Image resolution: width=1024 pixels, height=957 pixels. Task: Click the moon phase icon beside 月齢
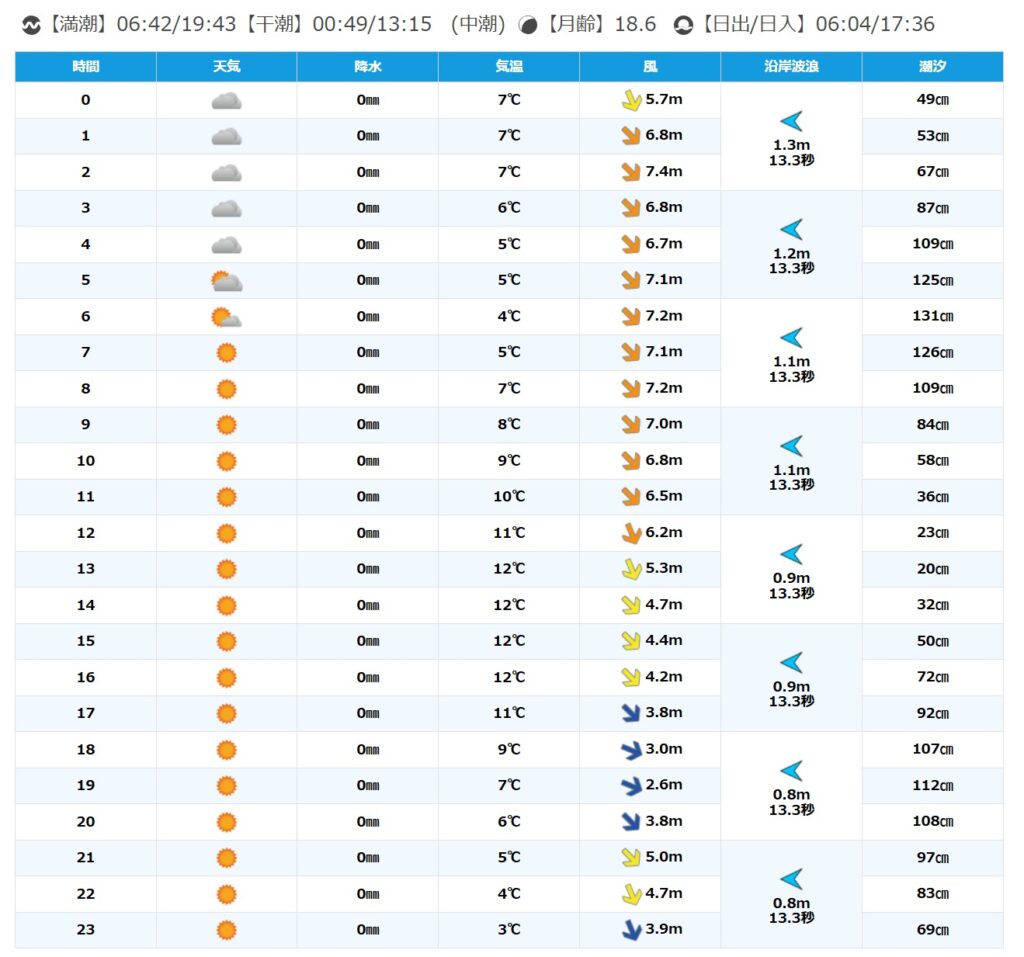coord(530,25)
